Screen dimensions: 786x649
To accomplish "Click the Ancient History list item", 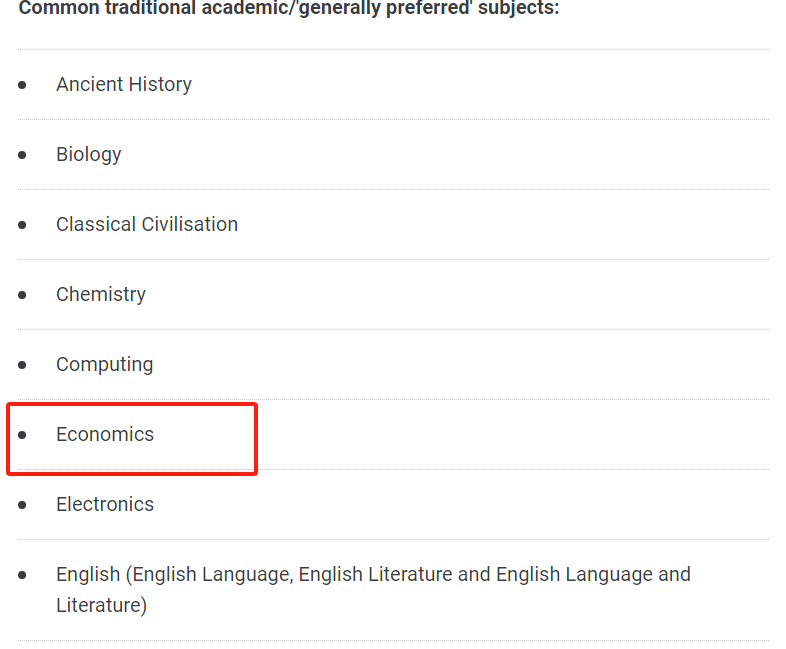I will (x=124, y=84).
